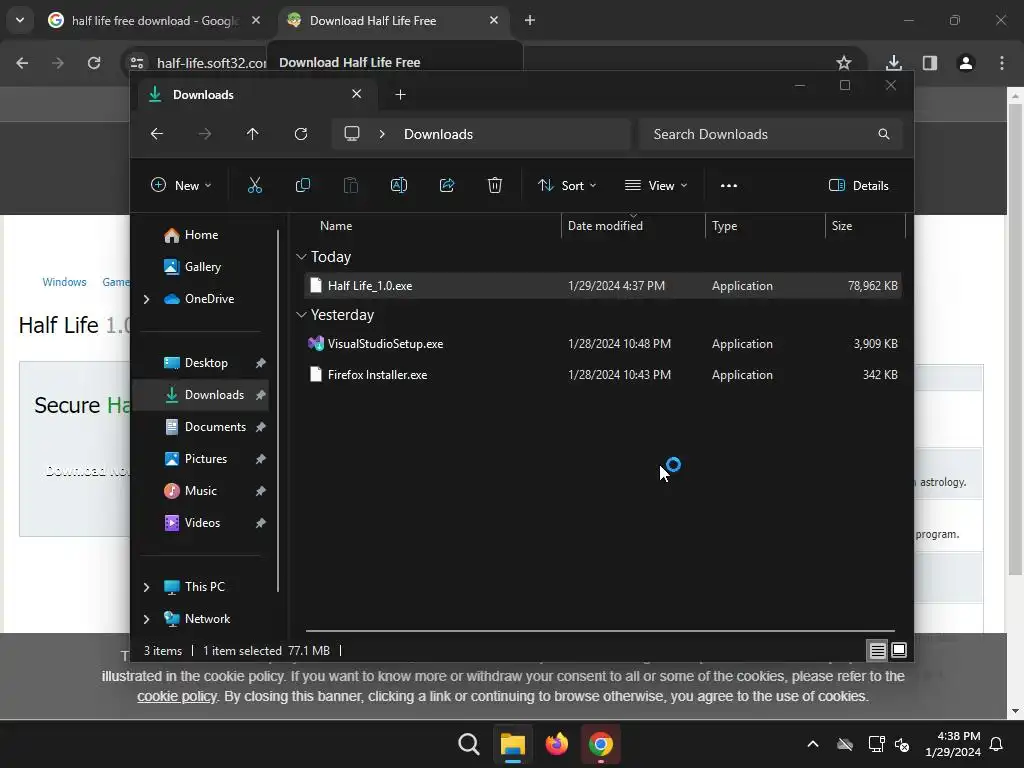Collapse the Yesterday group
The image size is (1024, 768).
(x=301, y=315)
